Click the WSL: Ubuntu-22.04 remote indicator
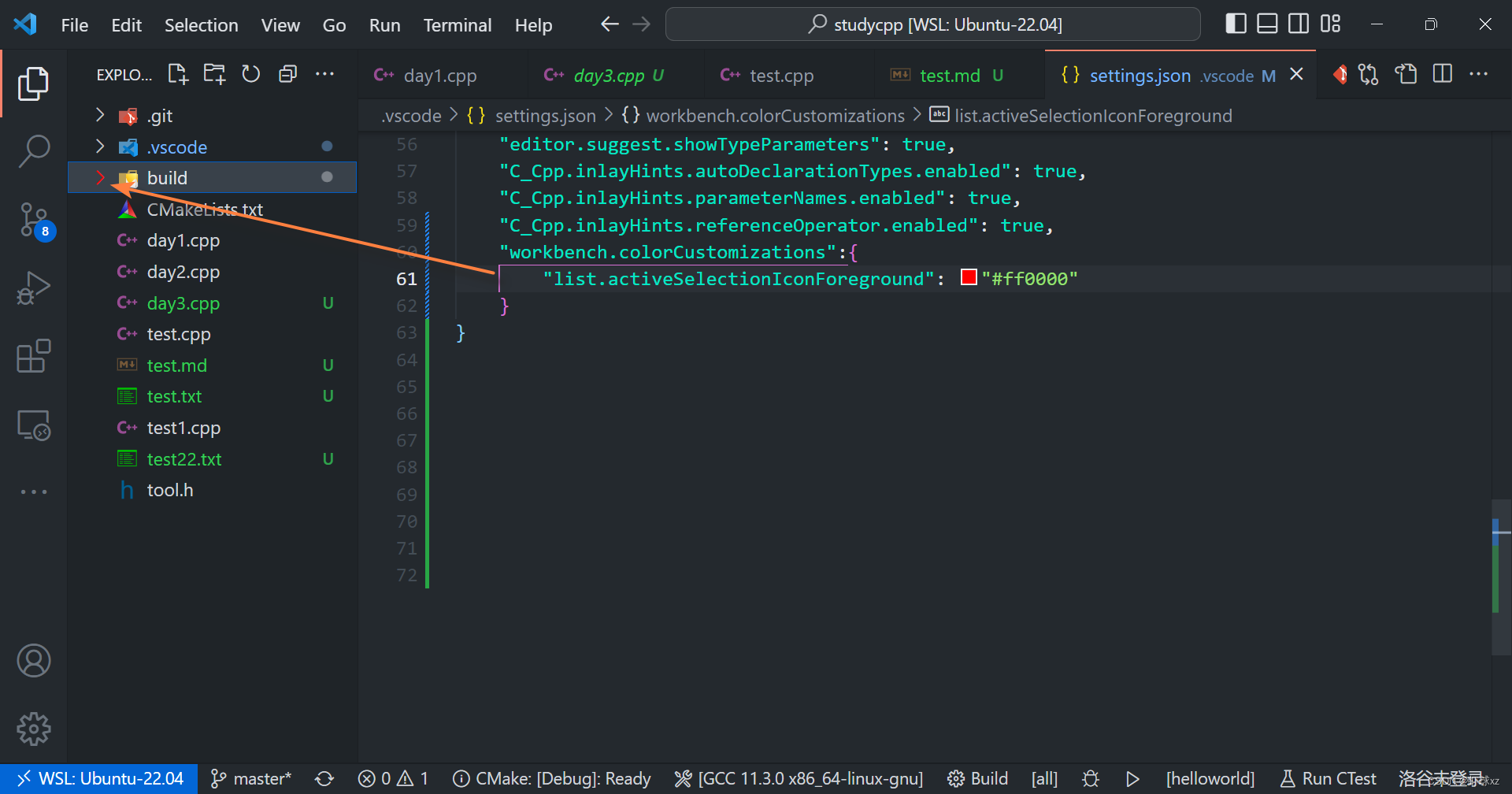The height and width of the screenshot is (794, 1512). coord(99,779)
